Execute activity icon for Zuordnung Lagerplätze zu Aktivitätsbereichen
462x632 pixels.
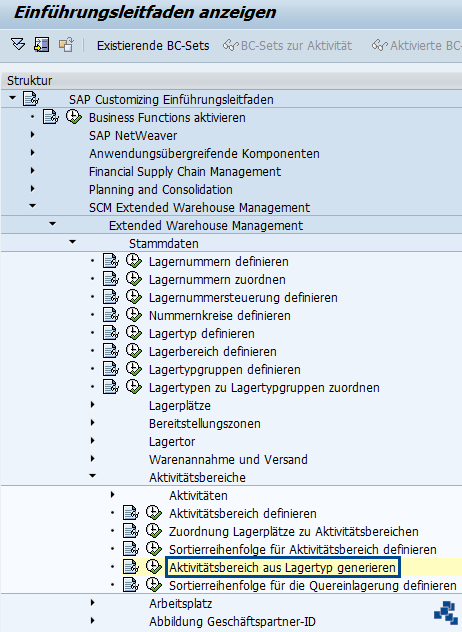(x=154, y=531)
